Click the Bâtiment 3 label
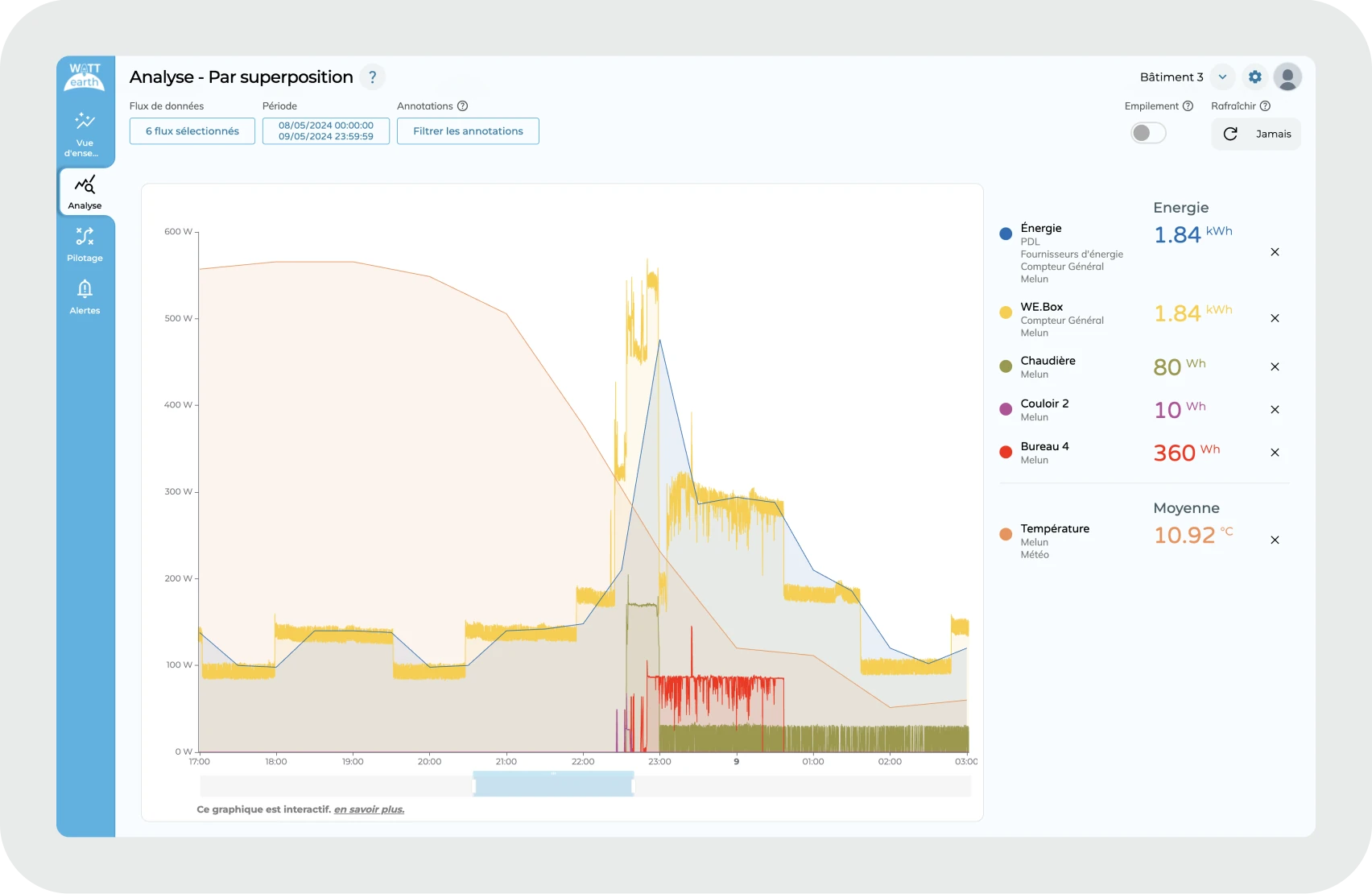 [1172, 77]
